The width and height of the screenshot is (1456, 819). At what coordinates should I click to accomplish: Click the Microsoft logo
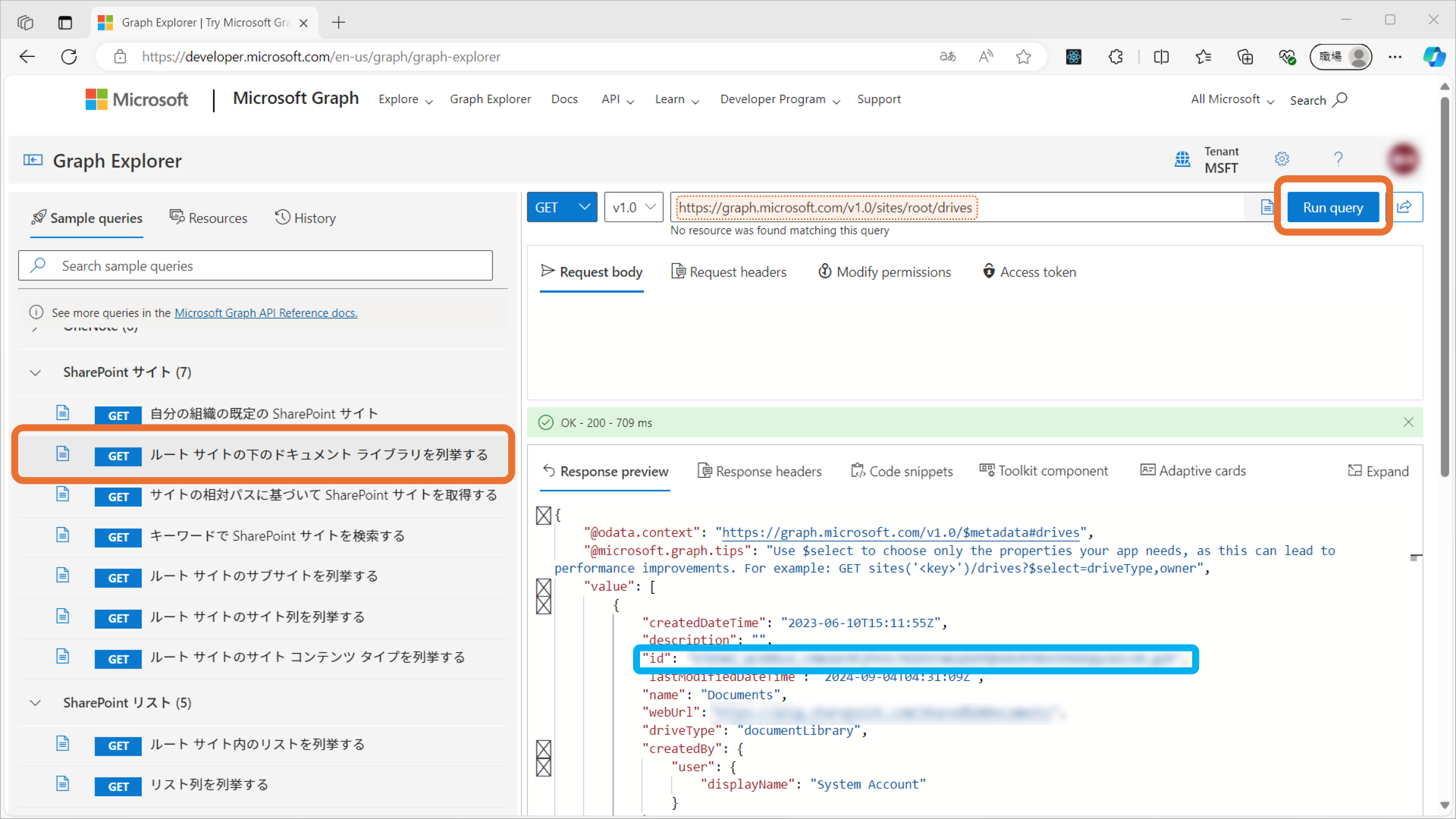point(136,99)
